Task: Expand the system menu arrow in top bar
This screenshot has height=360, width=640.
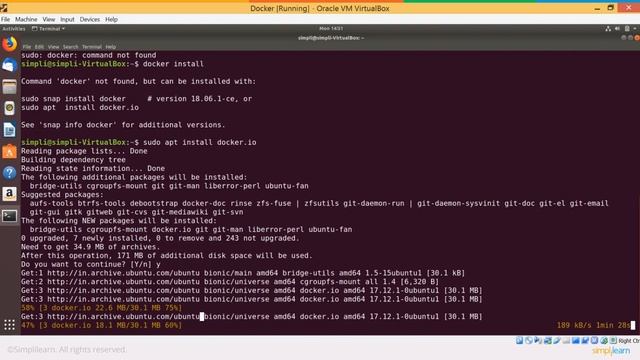Action: pyautogui.click(x=635, y=29)
